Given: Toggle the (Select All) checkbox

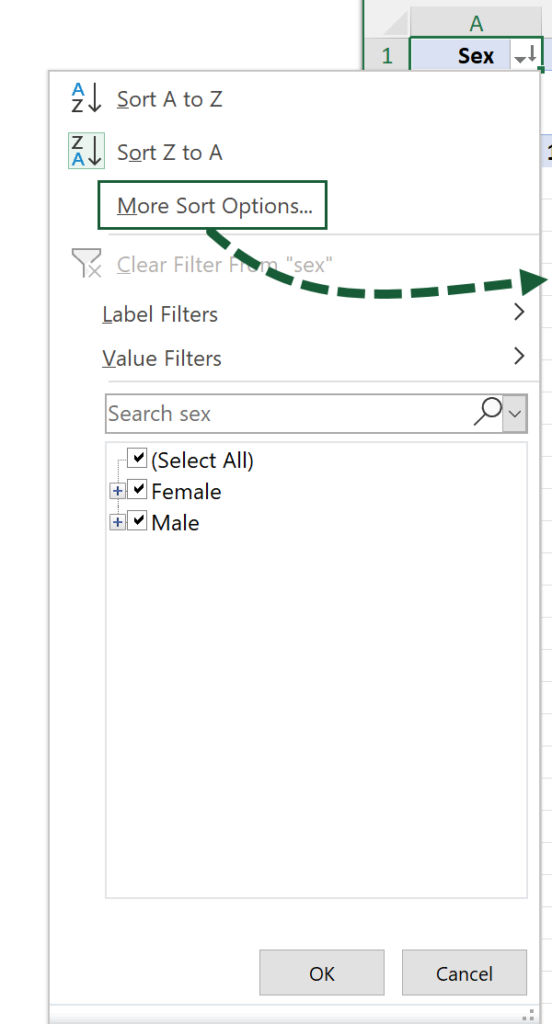Looking at the screenshot, I should pos(137,458).
